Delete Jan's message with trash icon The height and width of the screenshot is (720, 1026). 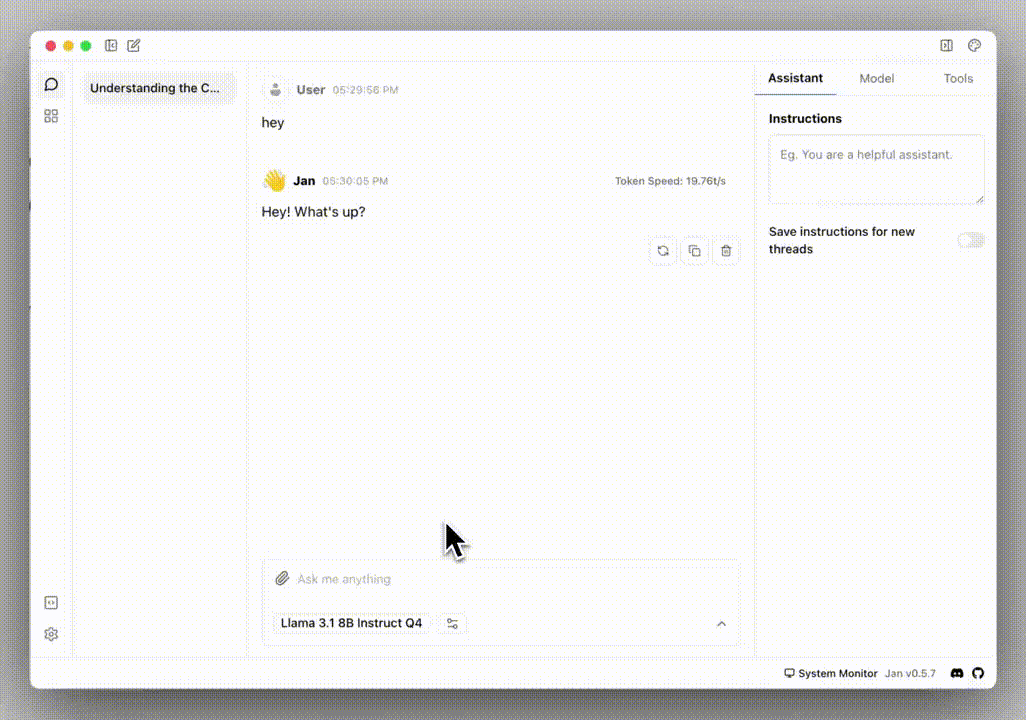point(726,250)
